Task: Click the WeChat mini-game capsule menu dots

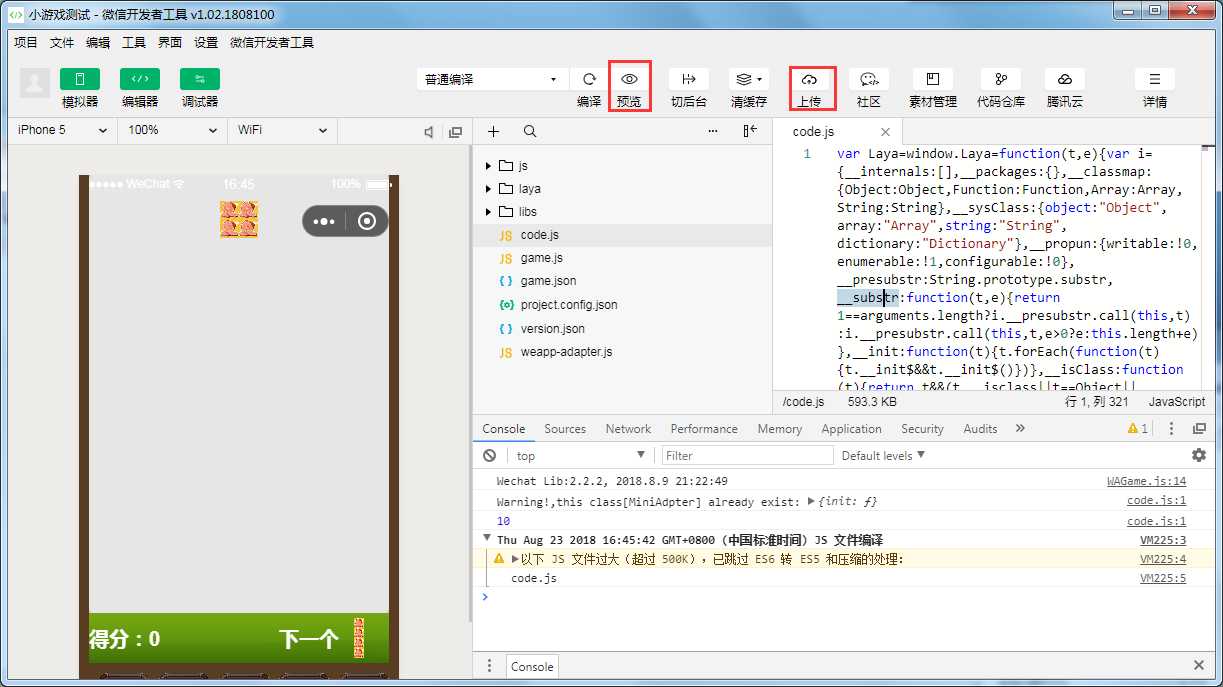Action: (324, 222)
